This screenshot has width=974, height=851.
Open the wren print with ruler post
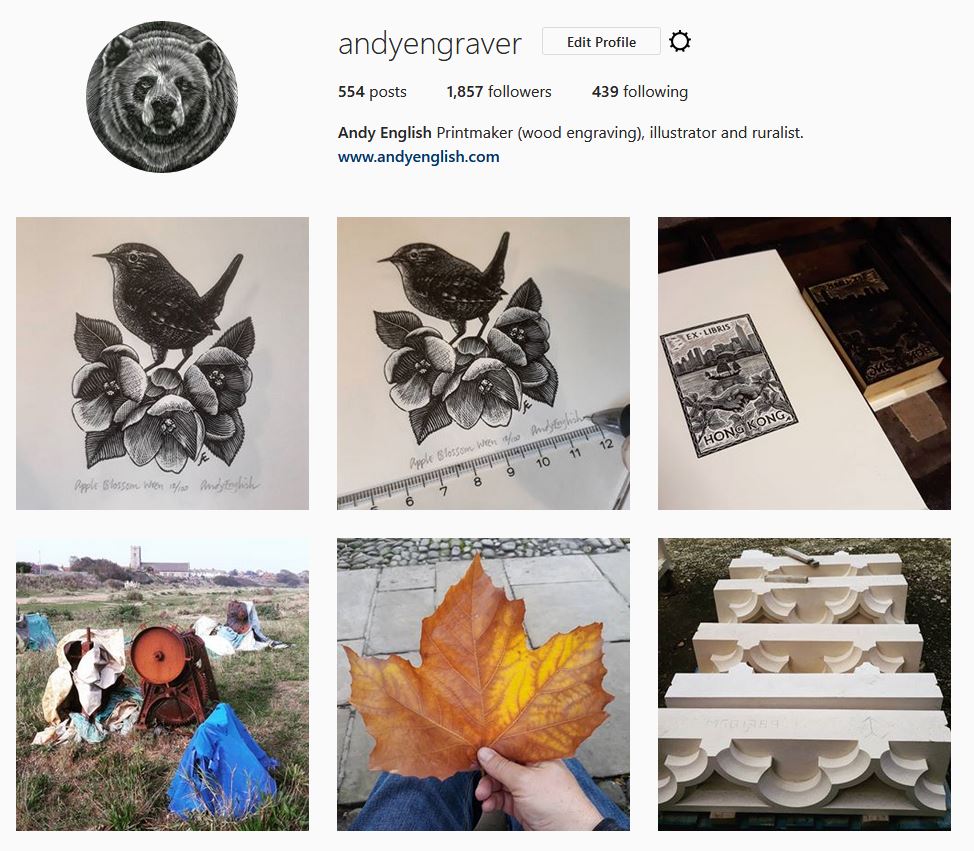pos(483,363)
